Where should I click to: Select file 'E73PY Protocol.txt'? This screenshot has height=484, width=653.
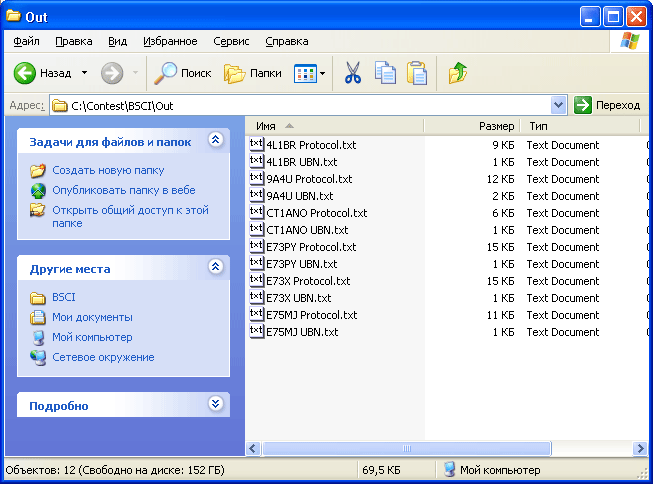pos(311,247)
